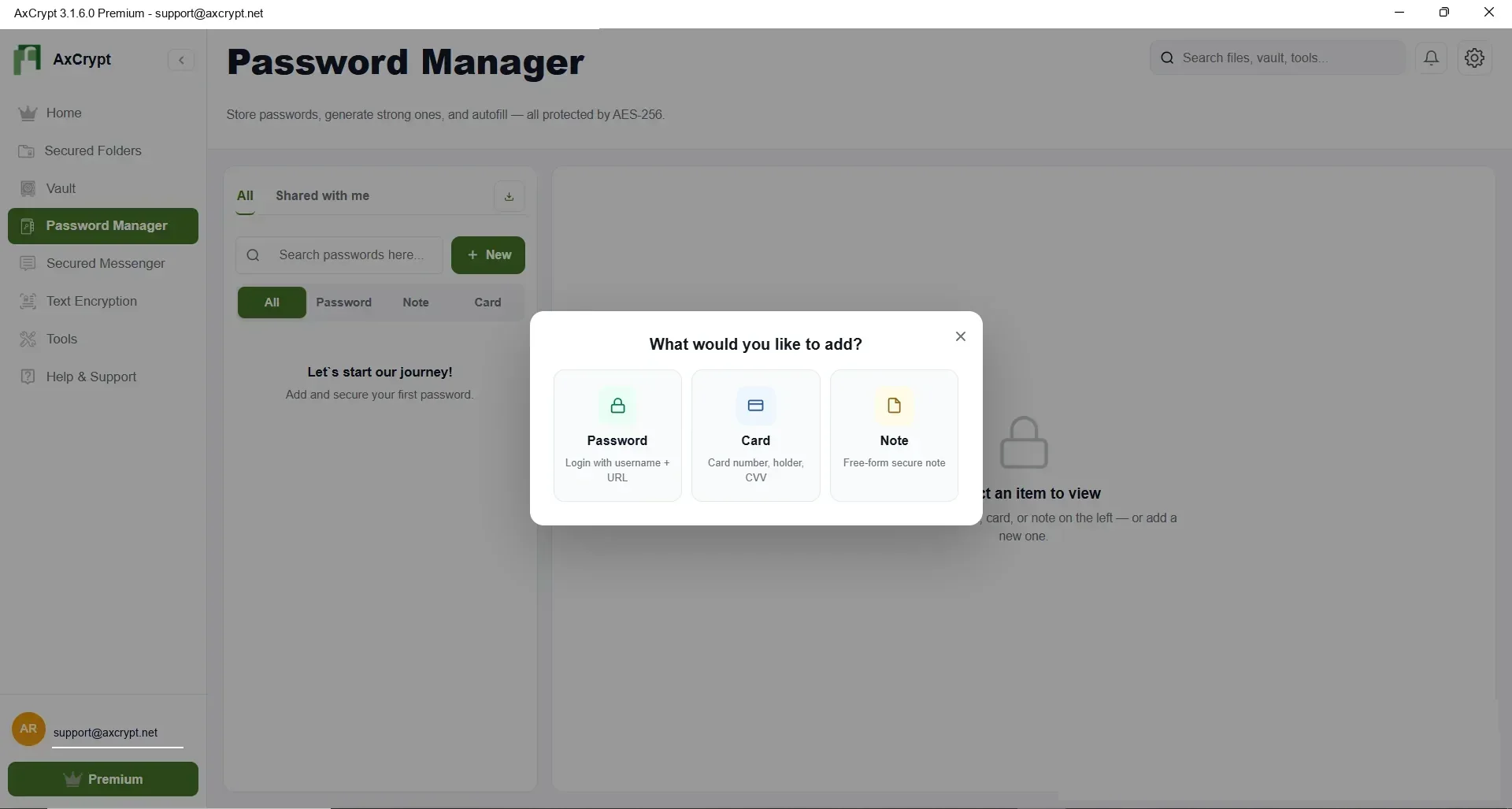The image size is (1512, 809).
Task: Filter the list by Card
Action: (x=487, y=302)
